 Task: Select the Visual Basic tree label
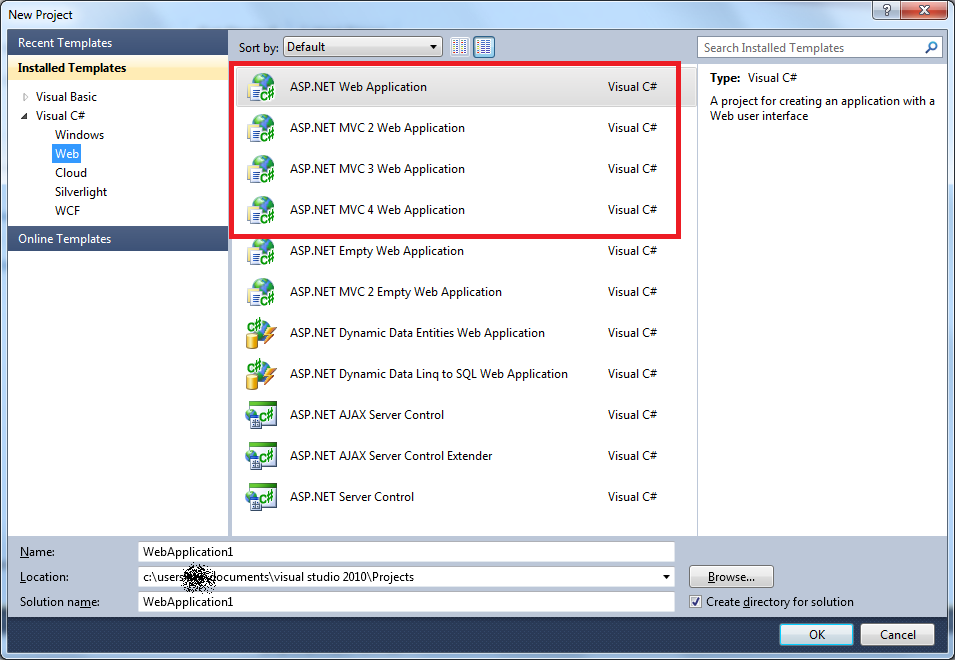click(x=66, y=97)
